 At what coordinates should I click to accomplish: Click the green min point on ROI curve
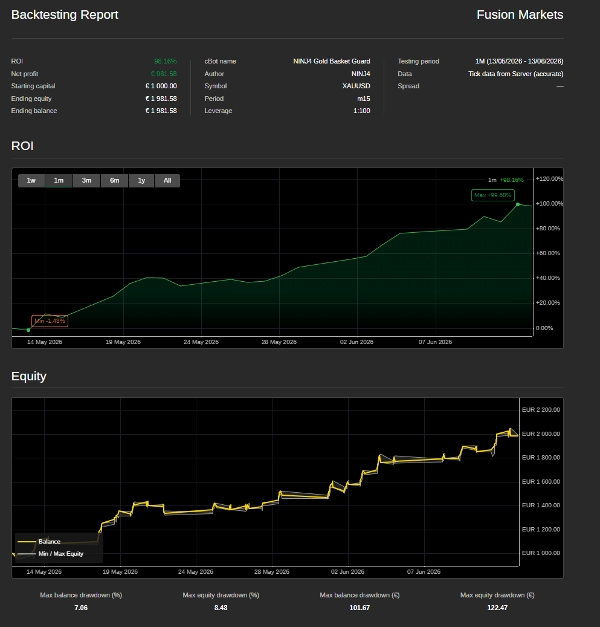[x=28, y=330]
